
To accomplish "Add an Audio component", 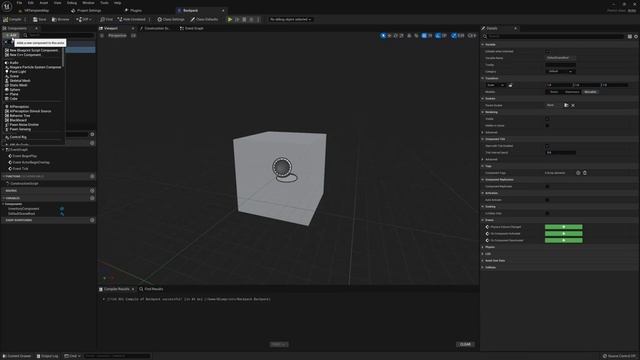I will point(12,63).
